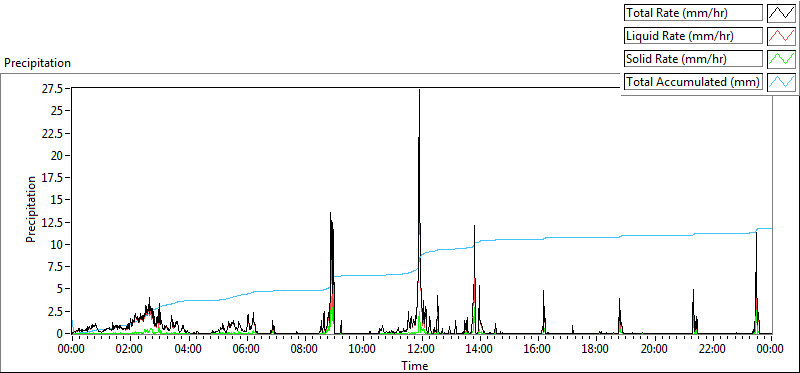
Task: Click the Liquid Rate red line icon
Action: (x=781, y=36)
